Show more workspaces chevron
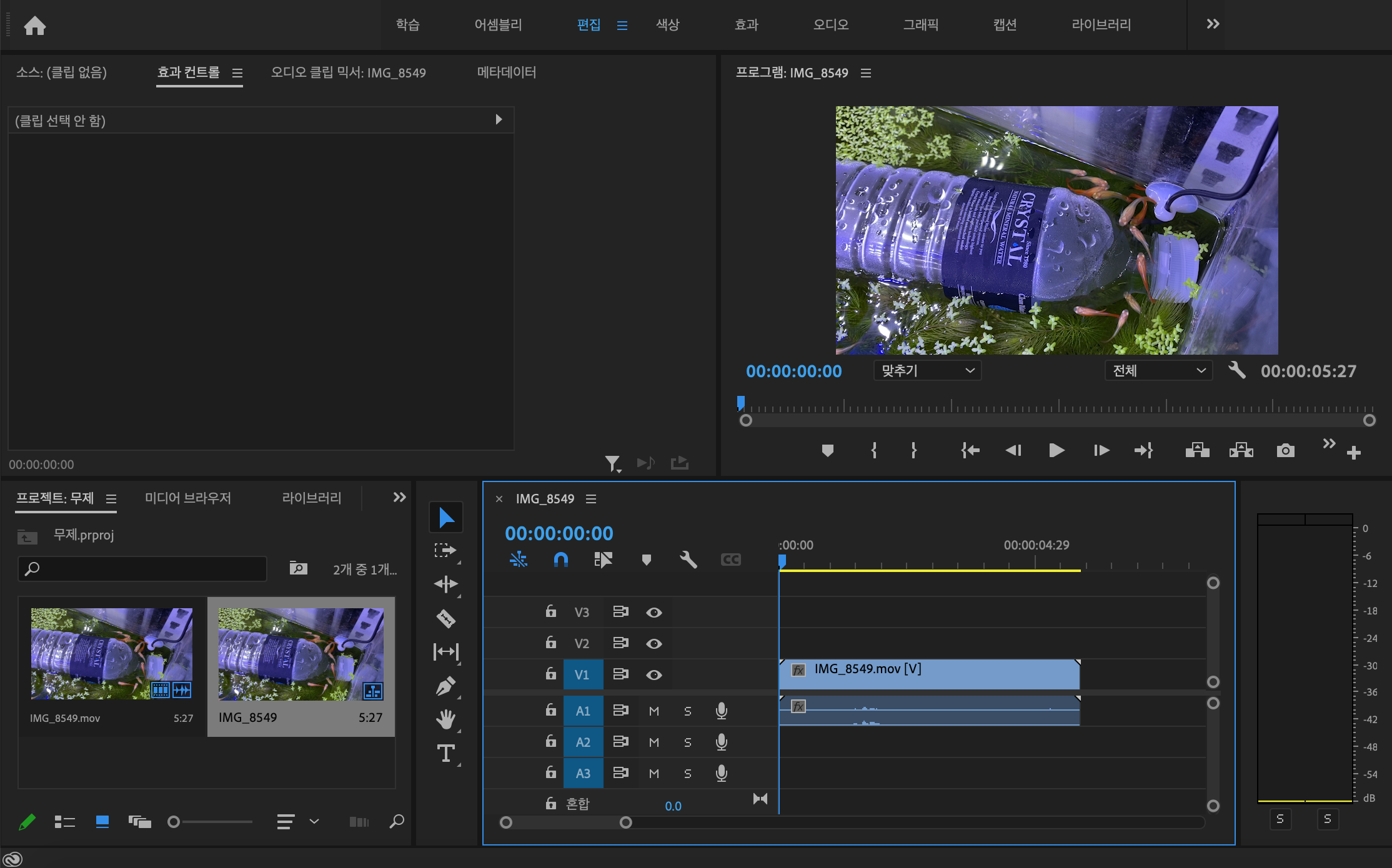This screenshot has height=868, width=1392. point(1213,24)
